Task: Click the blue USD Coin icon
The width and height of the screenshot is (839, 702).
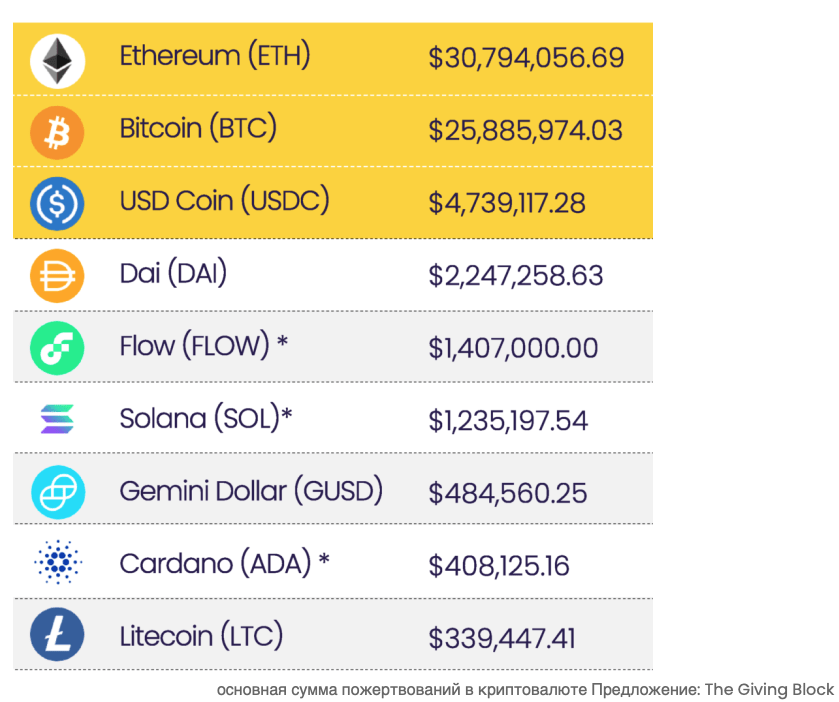Action: click(x=57, y=204)
